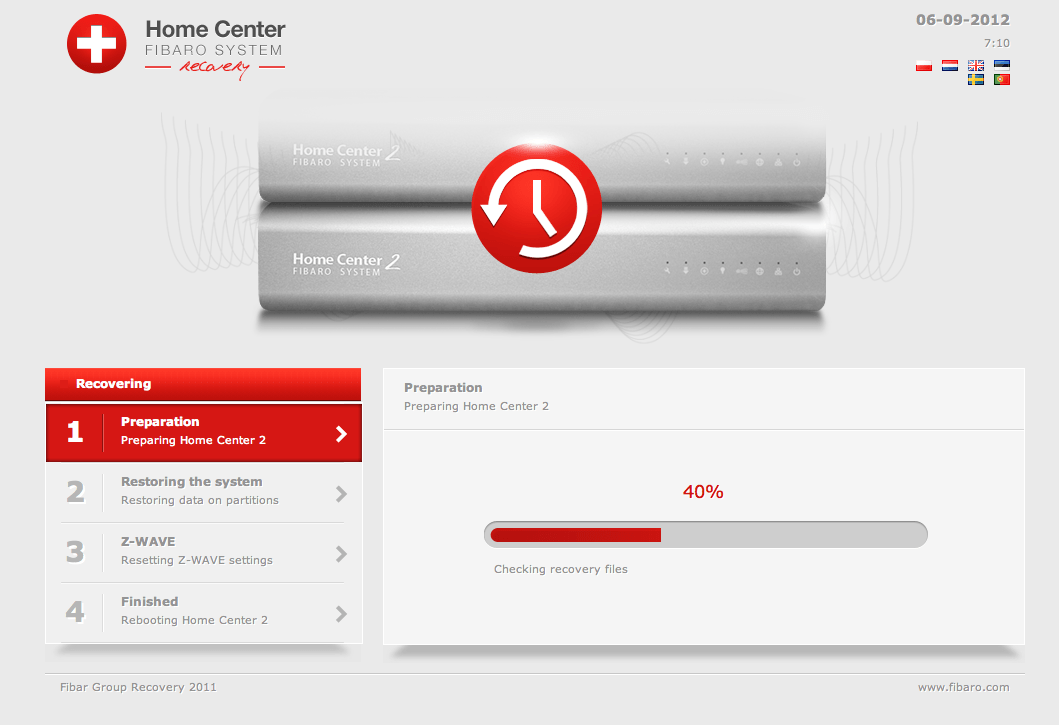Click the time 7:10
The width and height of the screenshot is (1059, 725).
997,43
